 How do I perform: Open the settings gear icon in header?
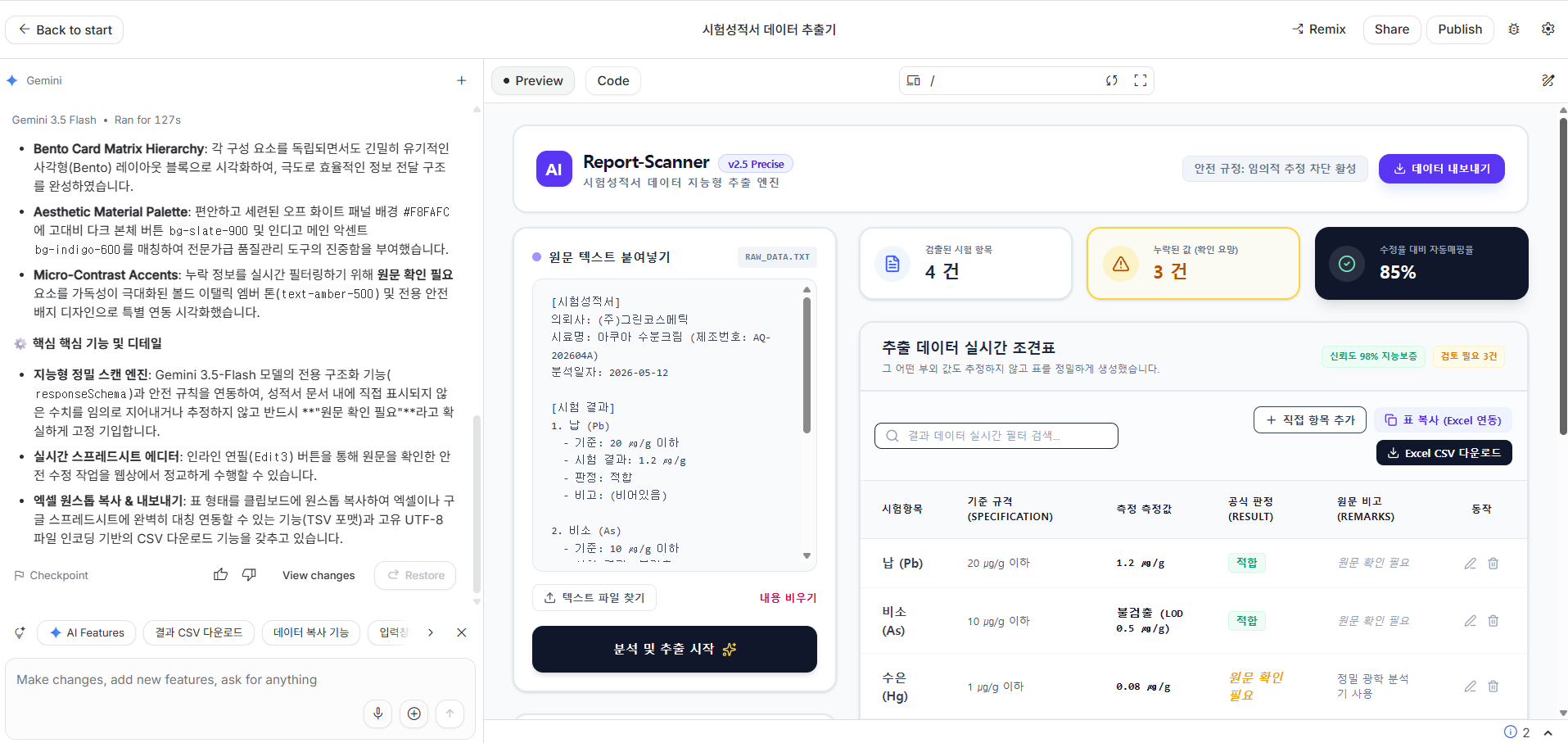click(1548, 29)
